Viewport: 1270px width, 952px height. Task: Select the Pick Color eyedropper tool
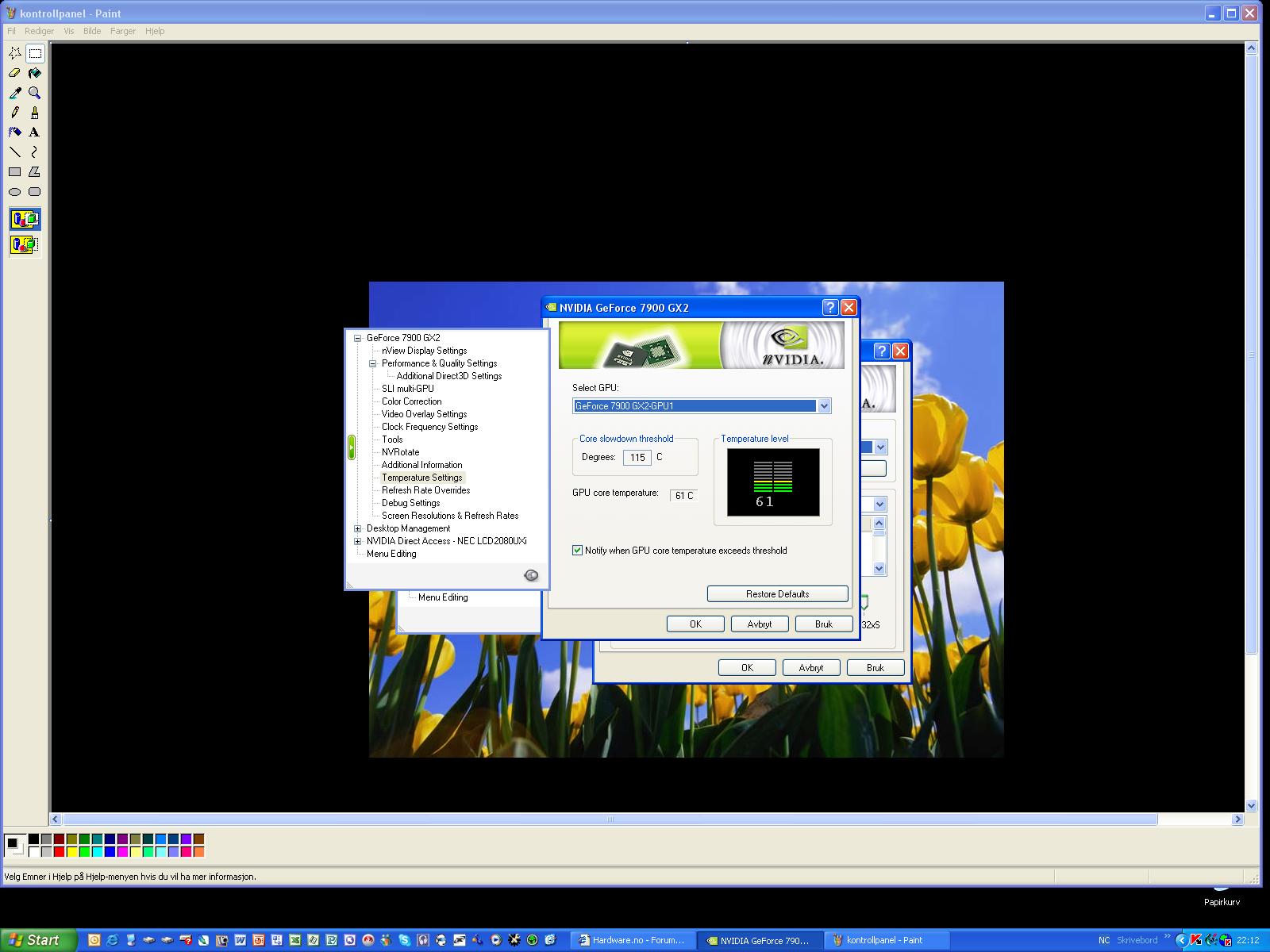pyautogui.click(x=15, y=93)
